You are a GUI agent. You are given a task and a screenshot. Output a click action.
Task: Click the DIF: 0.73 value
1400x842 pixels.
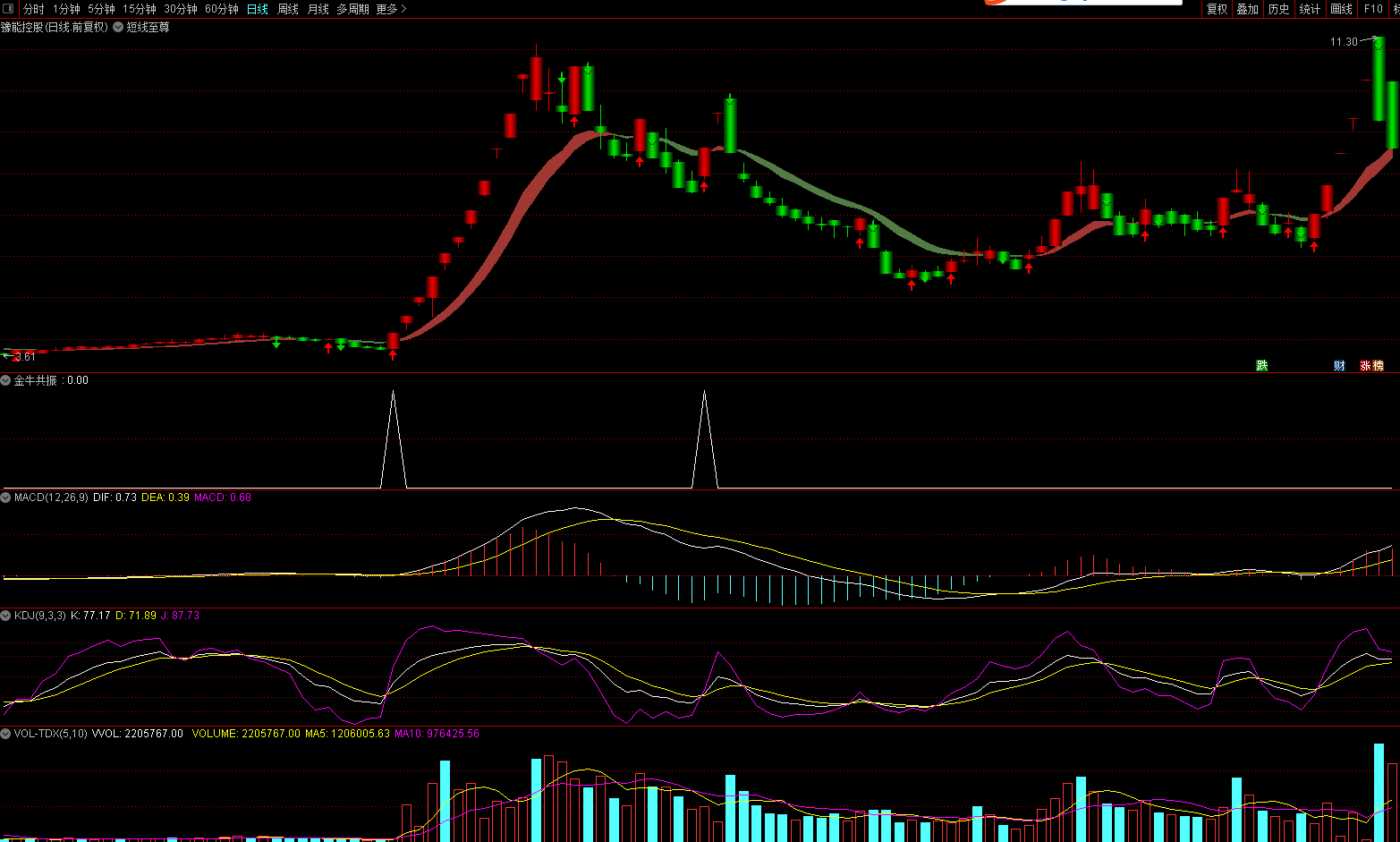tap(115, 498)
